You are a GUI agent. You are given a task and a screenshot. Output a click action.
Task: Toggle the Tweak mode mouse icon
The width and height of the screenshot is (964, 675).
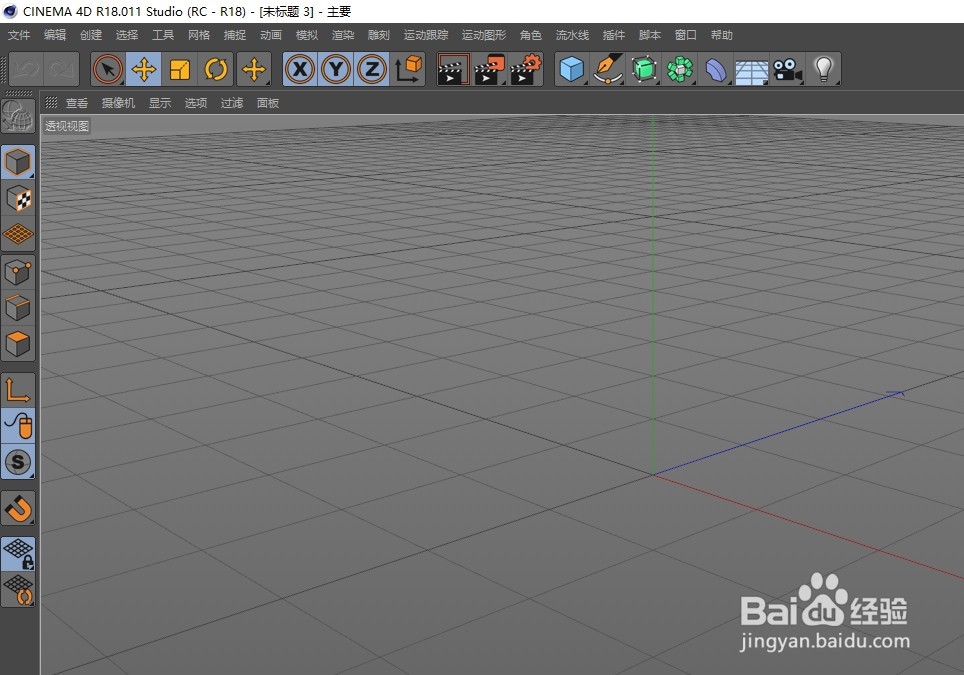click(18, 425)
